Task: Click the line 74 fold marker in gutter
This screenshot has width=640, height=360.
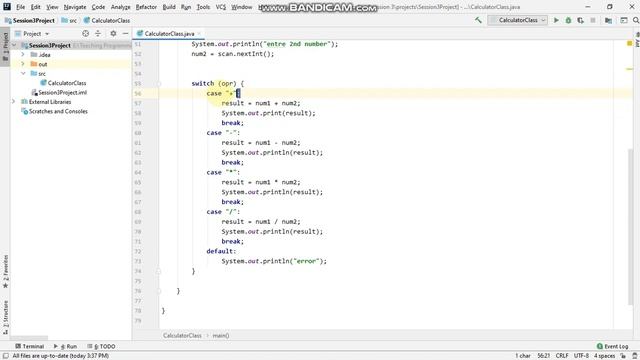Action: pos(159,271)
